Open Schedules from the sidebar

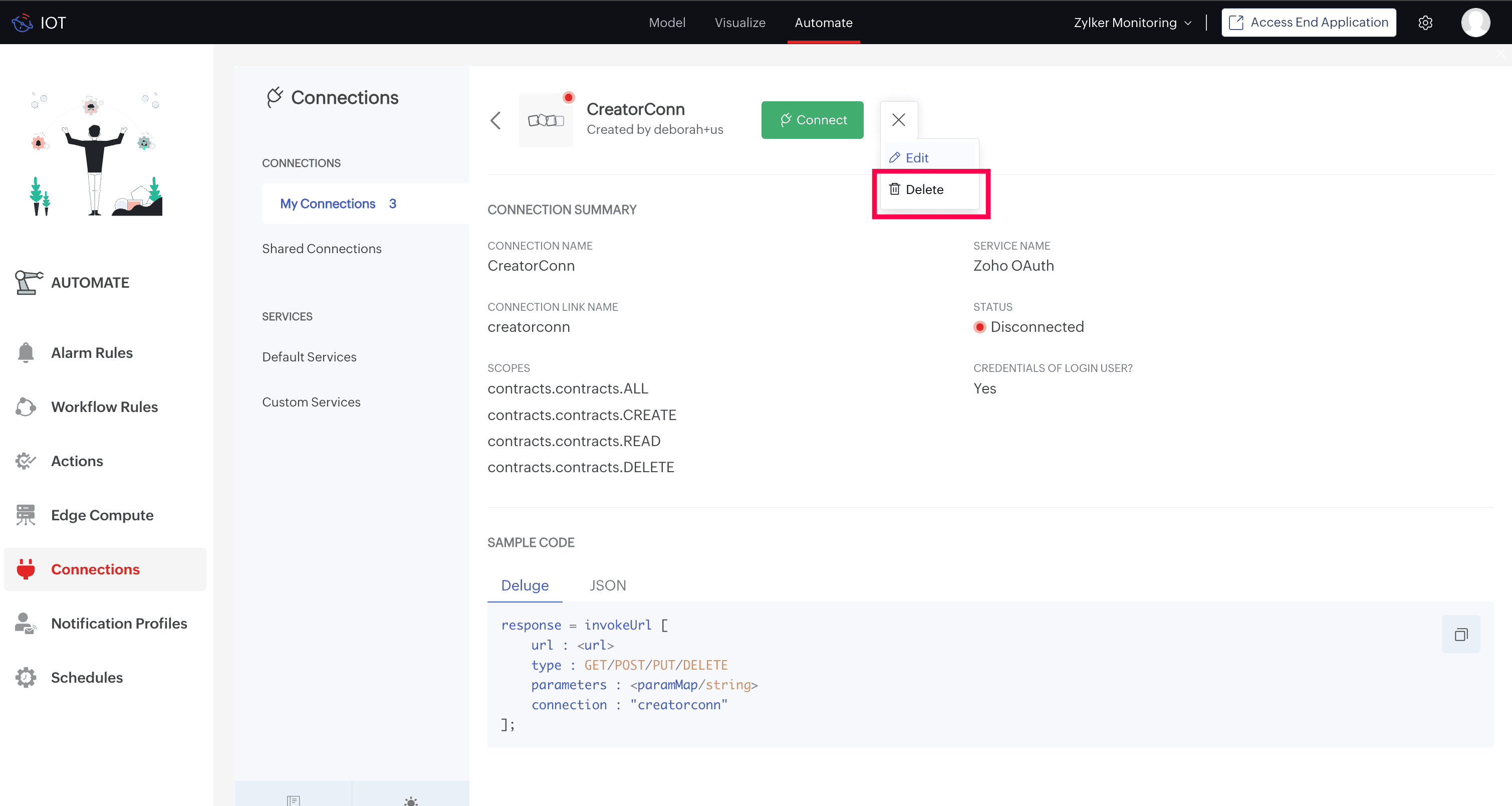[x=87, y=678]
